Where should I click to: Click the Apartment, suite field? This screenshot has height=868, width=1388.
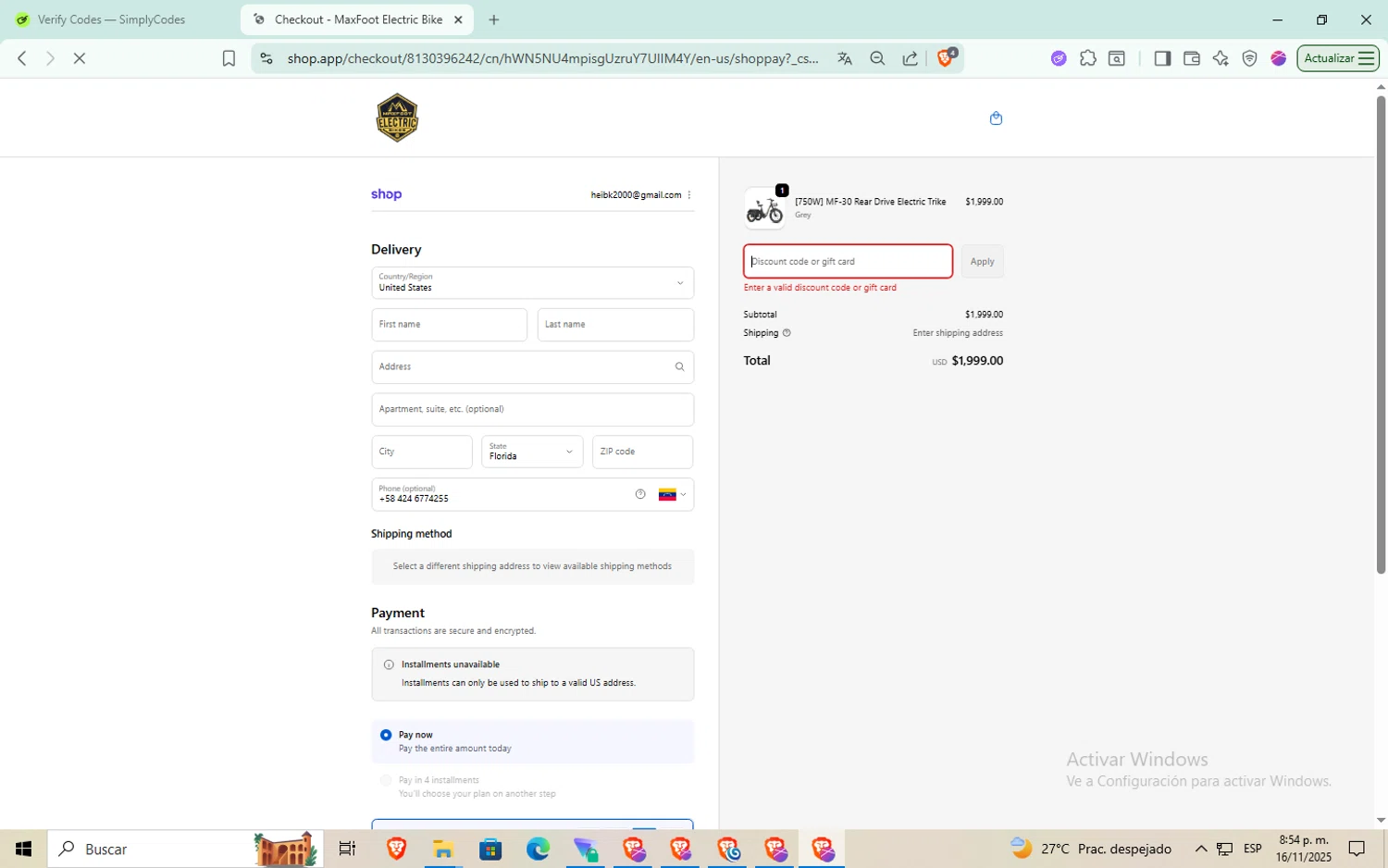[533, 410]
